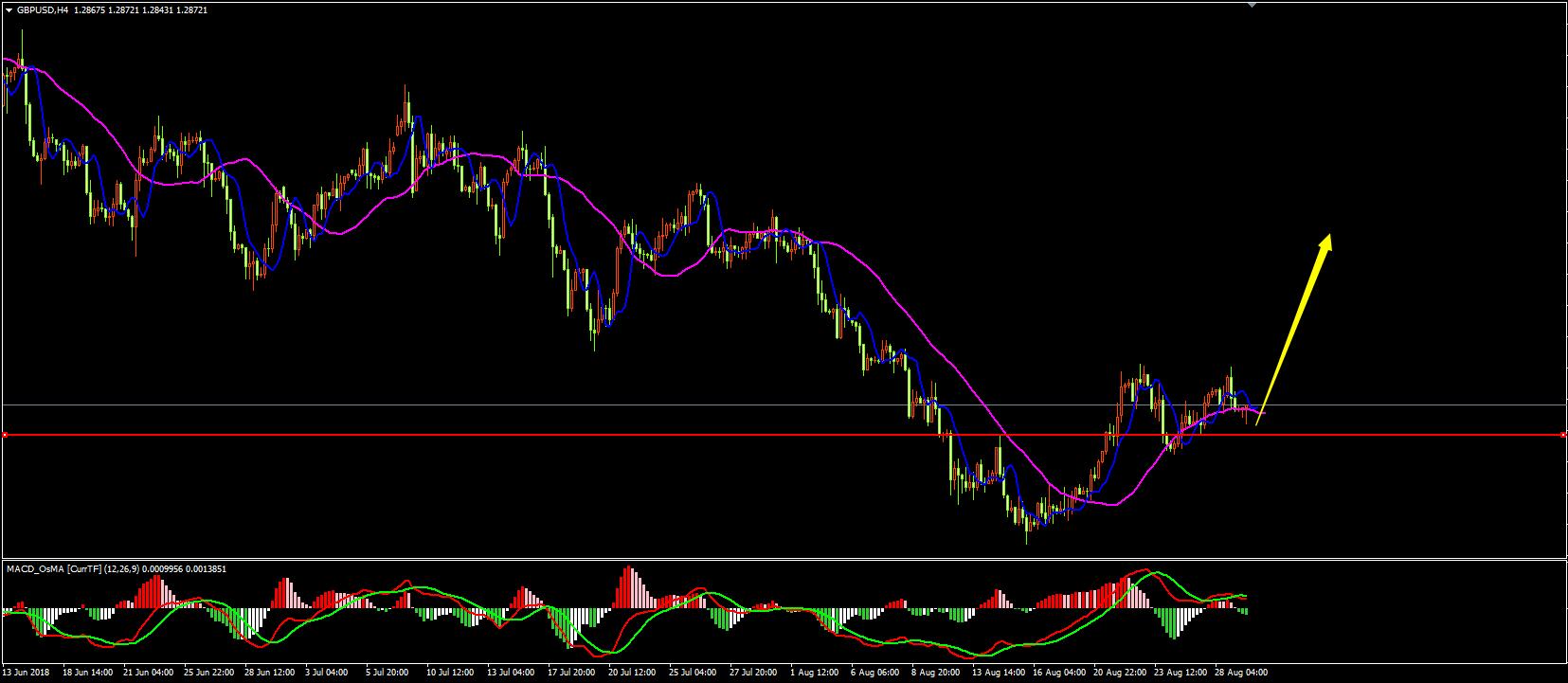Screen dimensions: 1568x683
Task: Click the '1 Aug 12:00' time label
Action: [815, 672]
